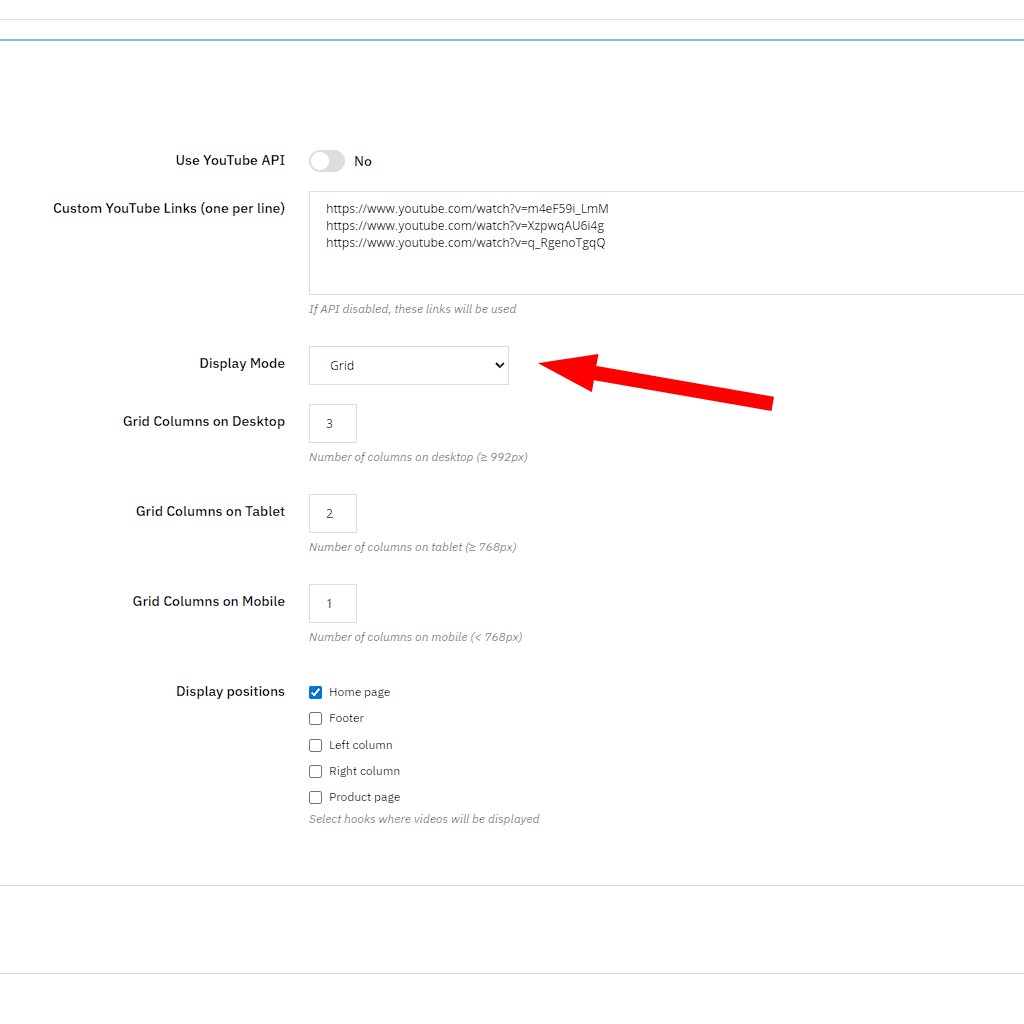Viewport: 1024px width, 1024px height.
Task: Check the Left column option
Action: (x=315, y=745)
